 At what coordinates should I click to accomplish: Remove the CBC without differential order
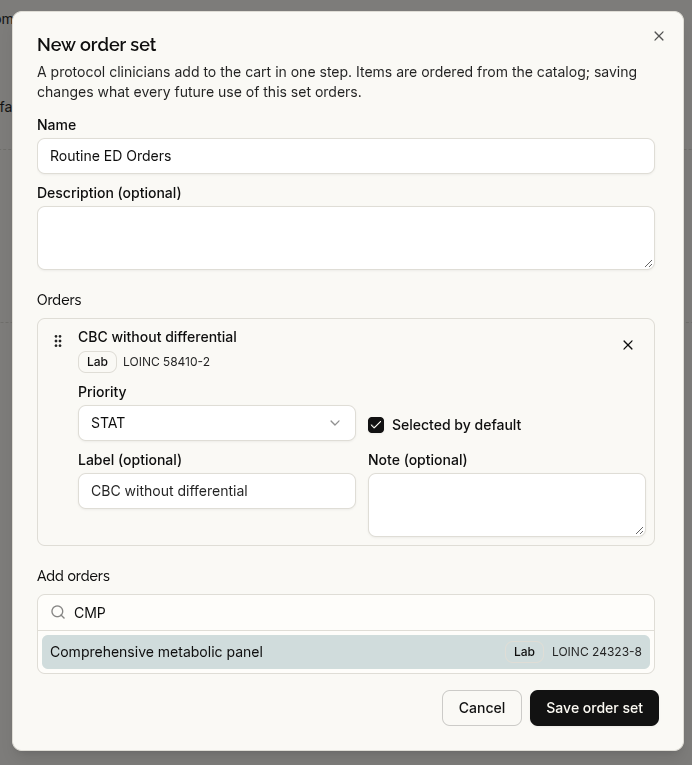click(628, 345)
